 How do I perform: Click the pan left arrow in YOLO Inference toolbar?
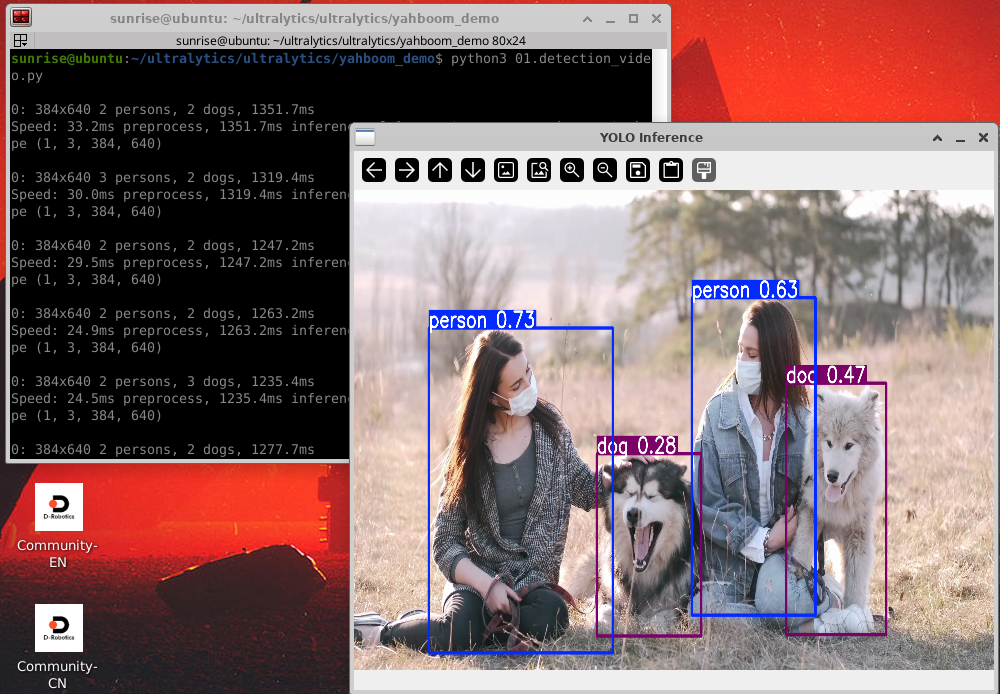pos(374,170)
